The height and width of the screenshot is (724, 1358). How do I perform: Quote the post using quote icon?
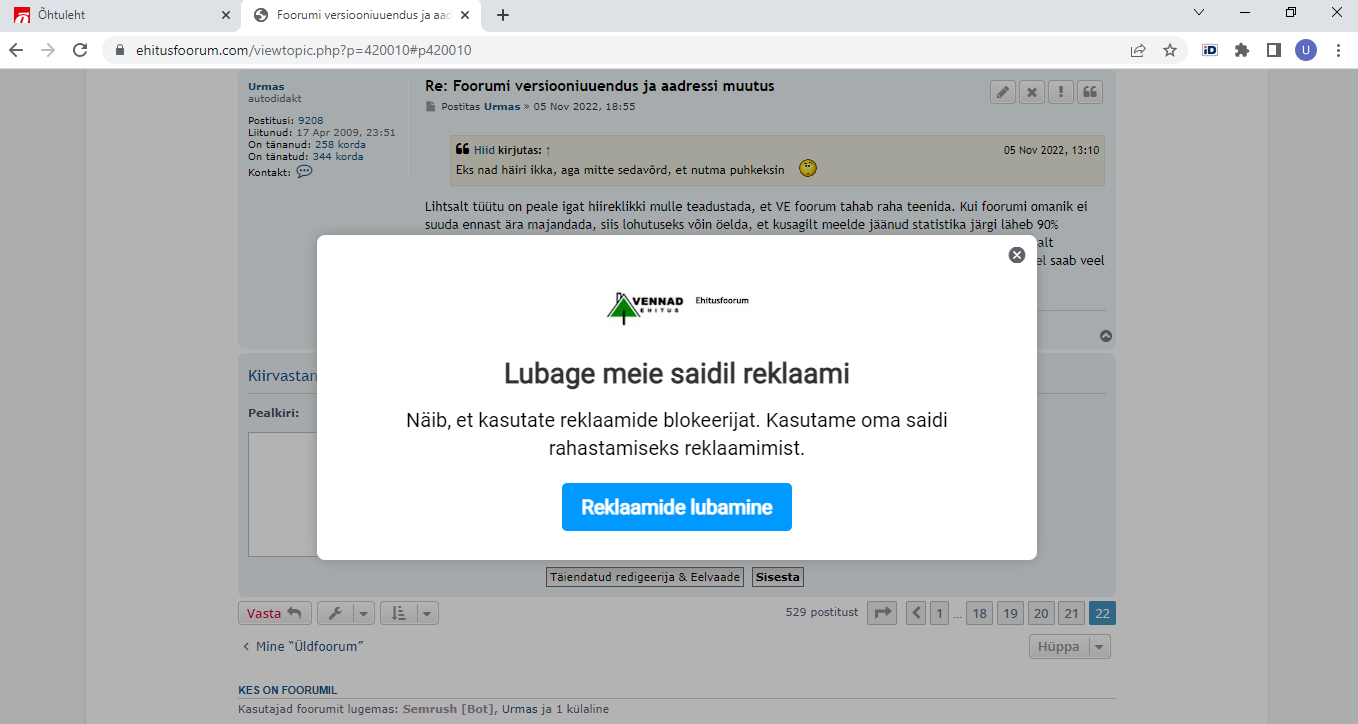[1090, 92]
